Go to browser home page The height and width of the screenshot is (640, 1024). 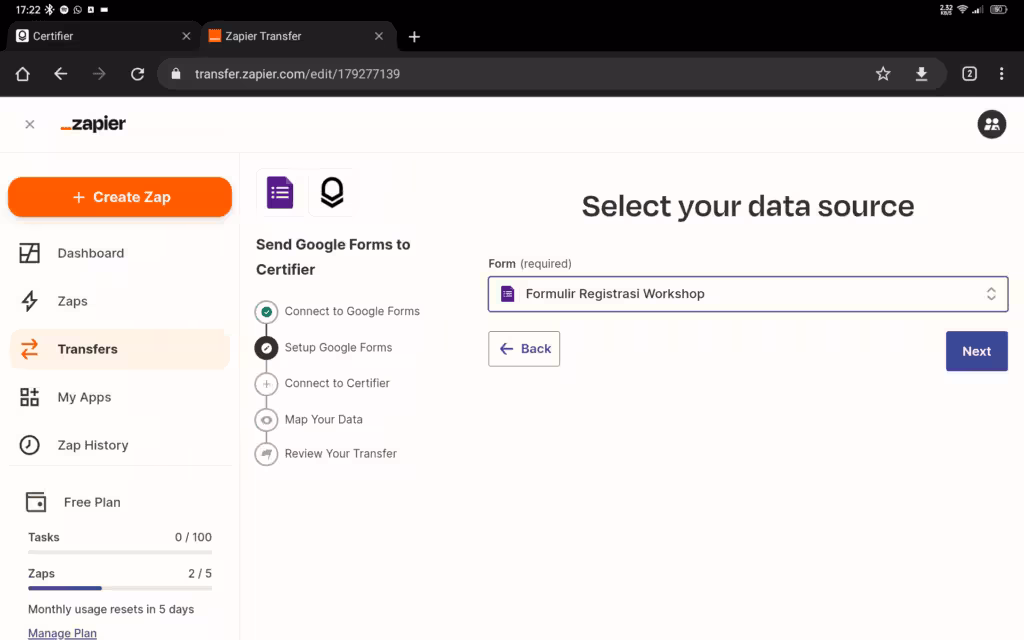pyautogui.click(x=23, y=74)
